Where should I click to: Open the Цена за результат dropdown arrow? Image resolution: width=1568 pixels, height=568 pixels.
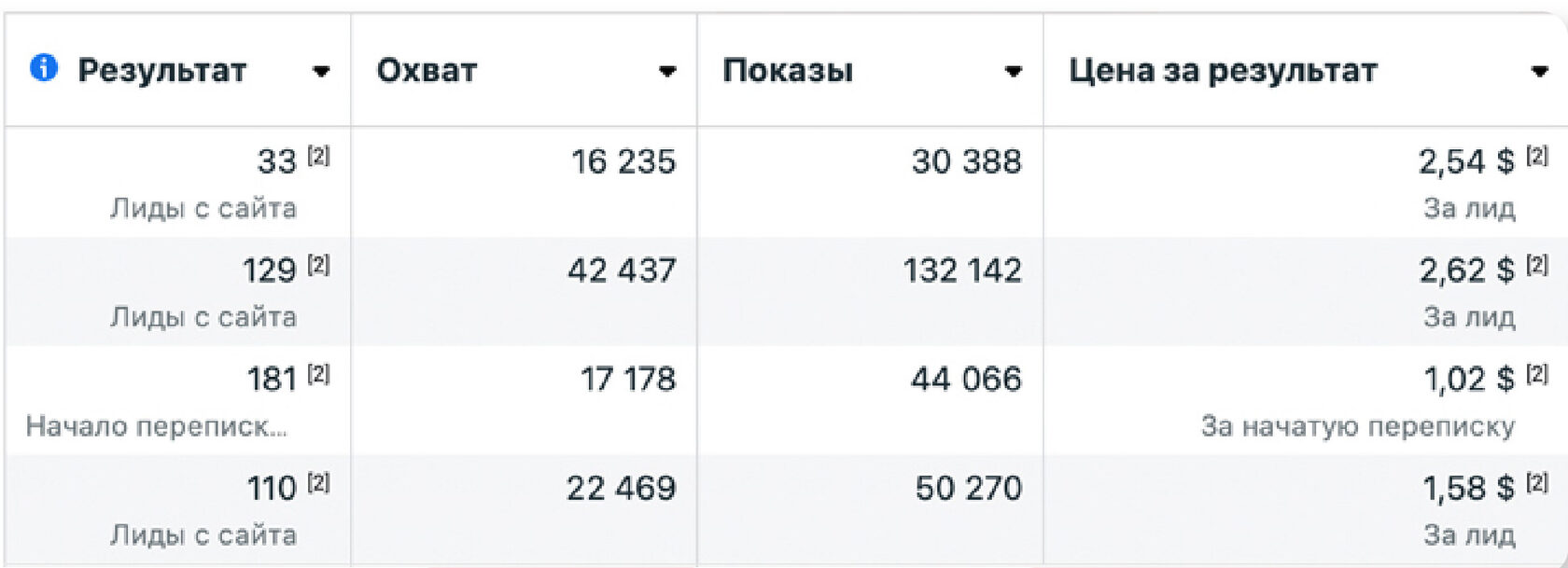click(x=1540, y=72)
